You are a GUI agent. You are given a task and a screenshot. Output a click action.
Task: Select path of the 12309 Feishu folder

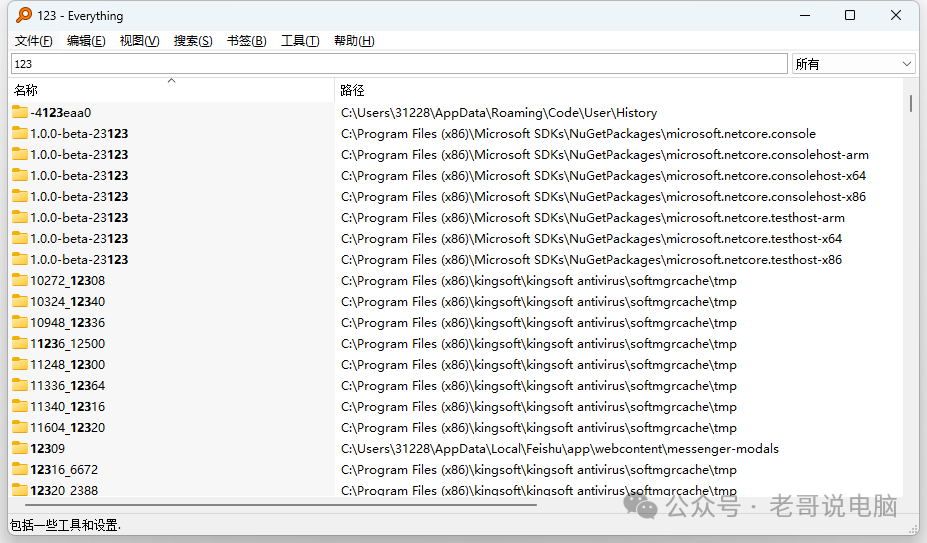[x=559, y=449]
